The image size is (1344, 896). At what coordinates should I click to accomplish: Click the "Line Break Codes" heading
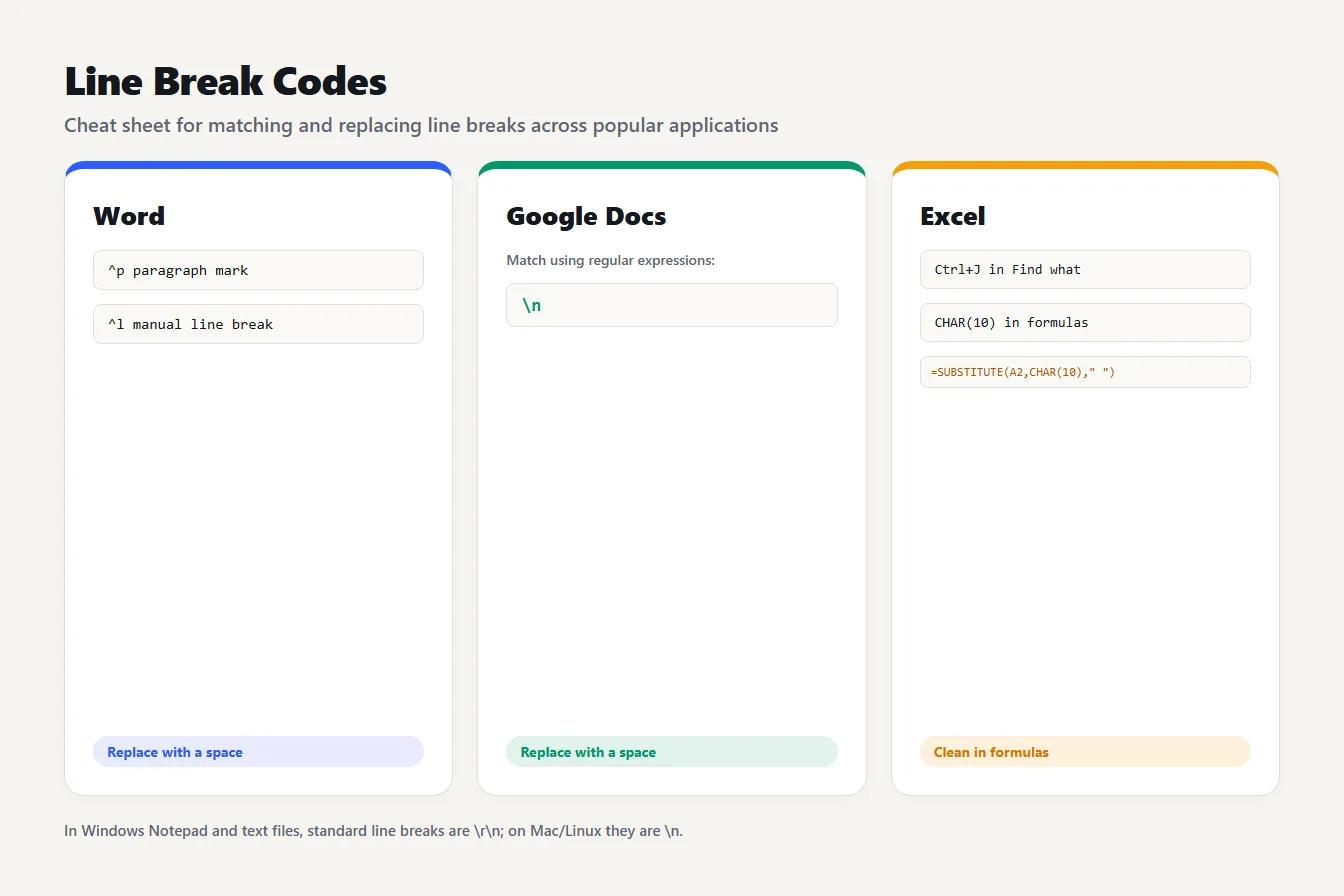[225, 82]
